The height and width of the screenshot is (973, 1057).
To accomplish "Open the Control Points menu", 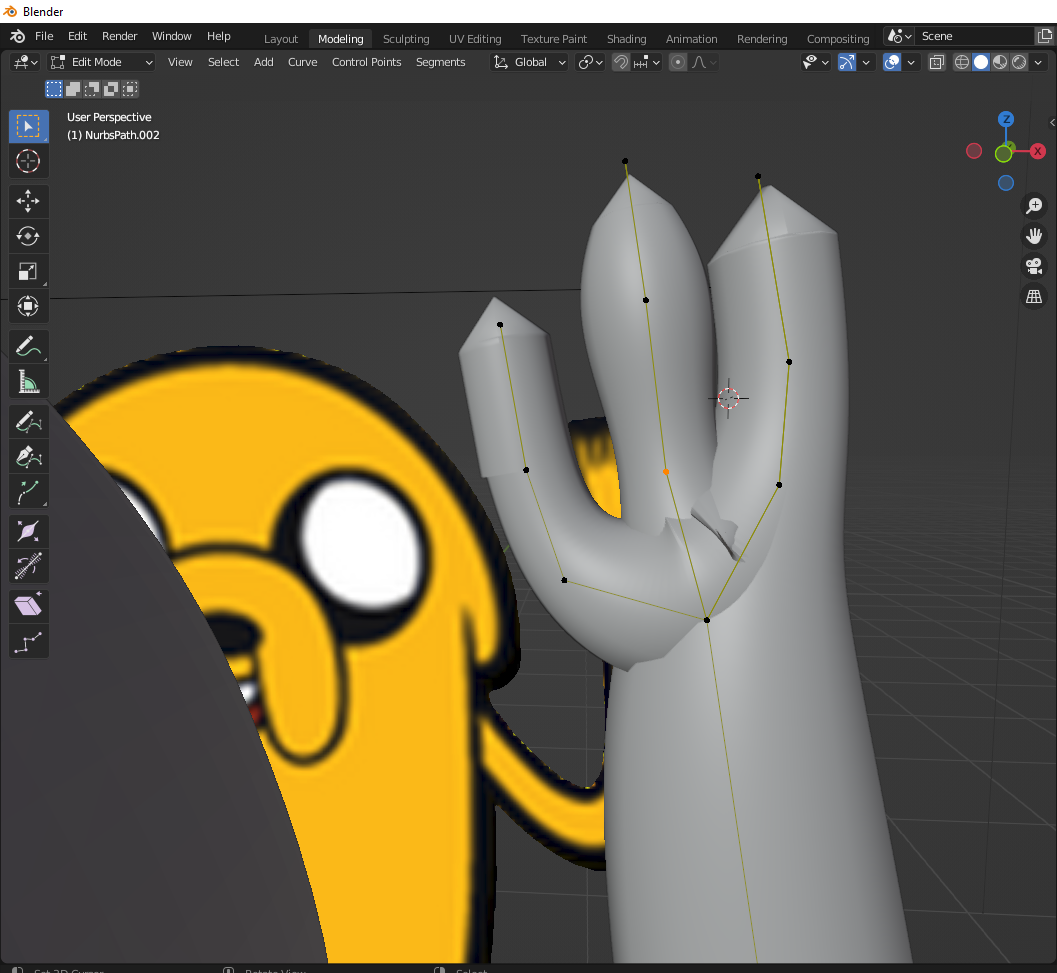I will tap(366, 62).
